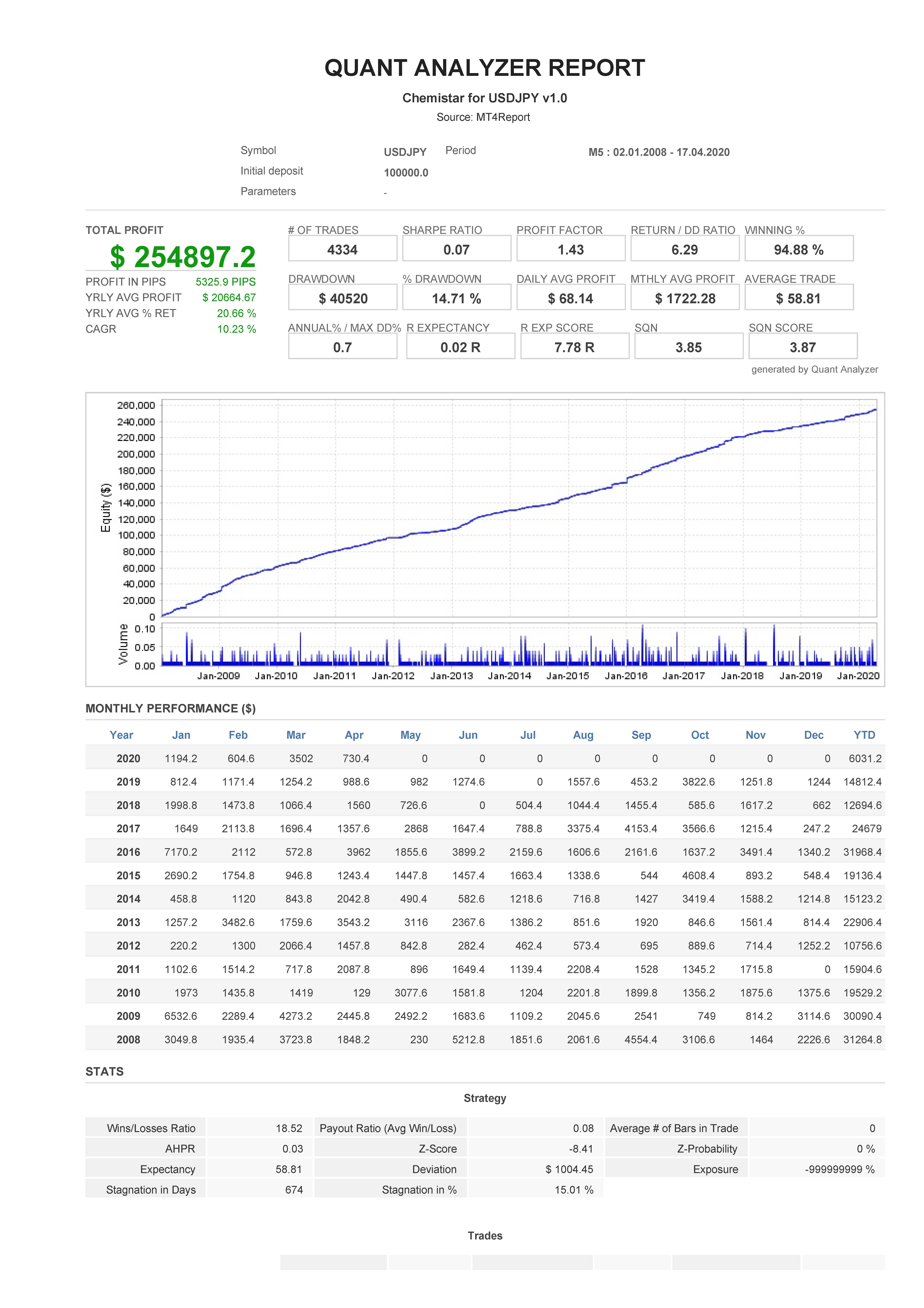Click the Quant Analyzer Report title
Screen dimensions: 924x1308
pos(484,68)
